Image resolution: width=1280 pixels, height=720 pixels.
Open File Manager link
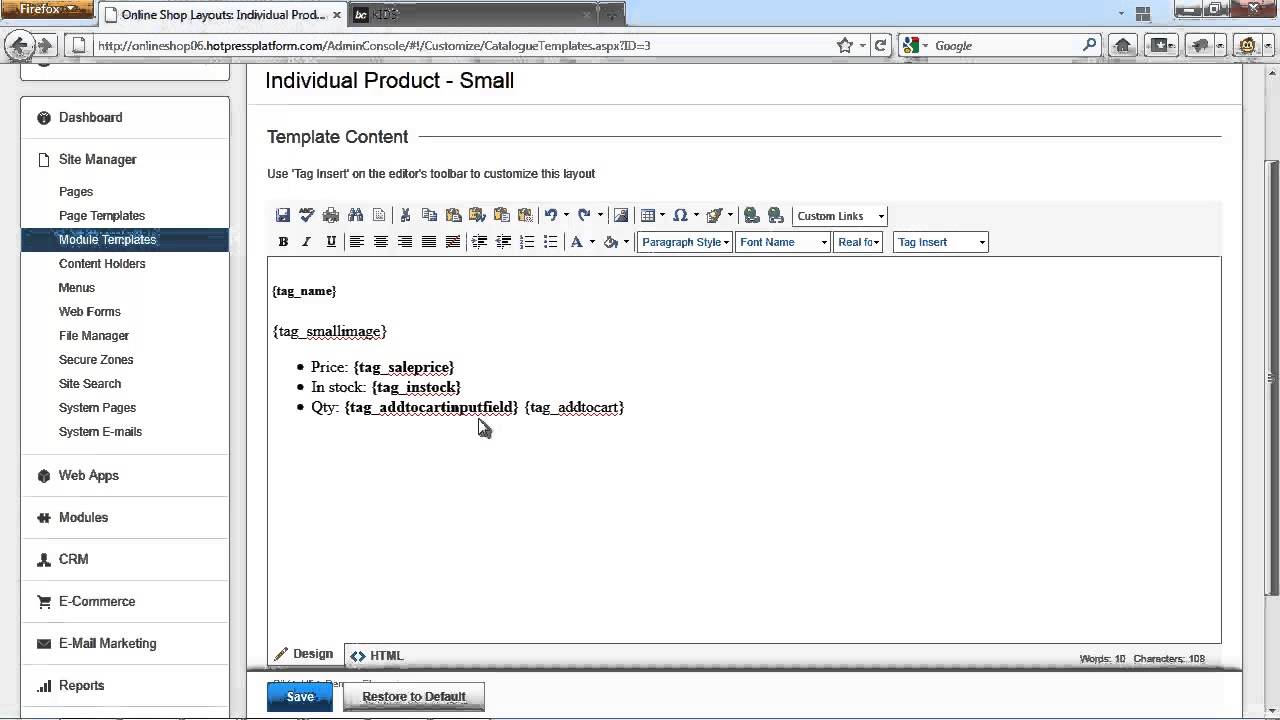94,335
